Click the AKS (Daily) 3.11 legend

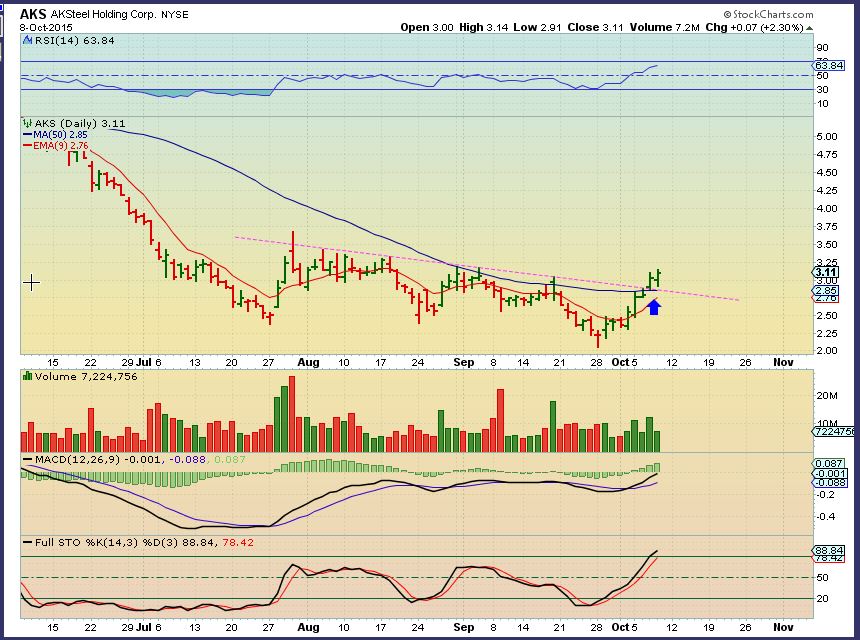80,123
